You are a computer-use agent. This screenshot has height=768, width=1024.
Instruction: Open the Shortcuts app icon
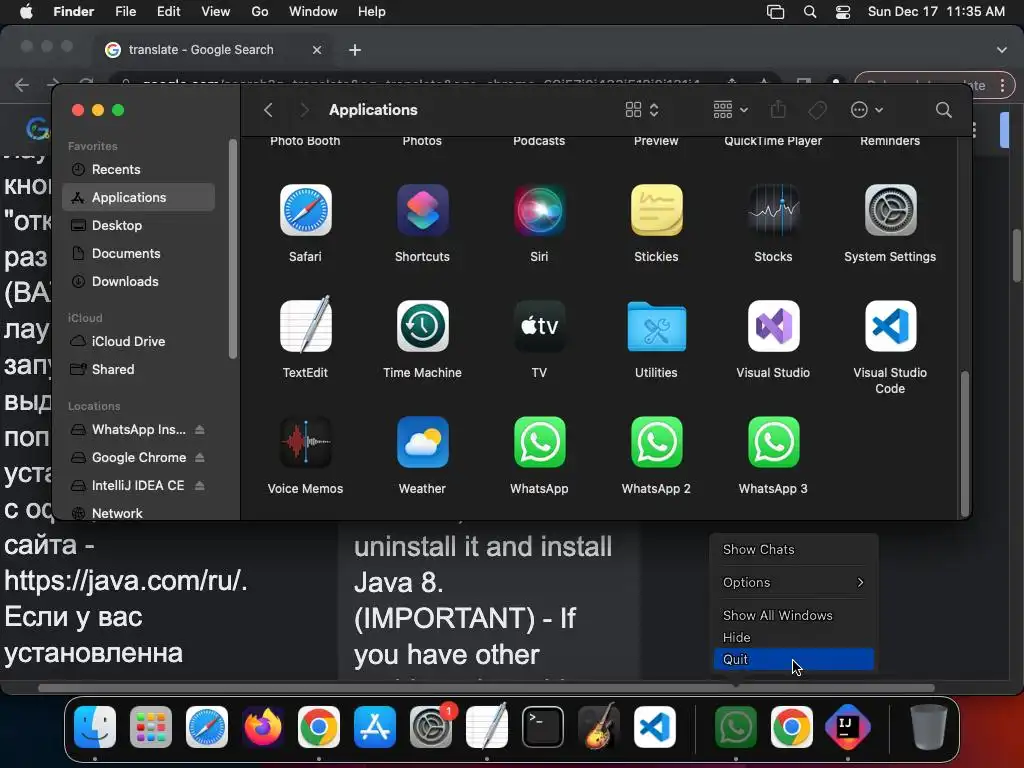tap(422, 210)
